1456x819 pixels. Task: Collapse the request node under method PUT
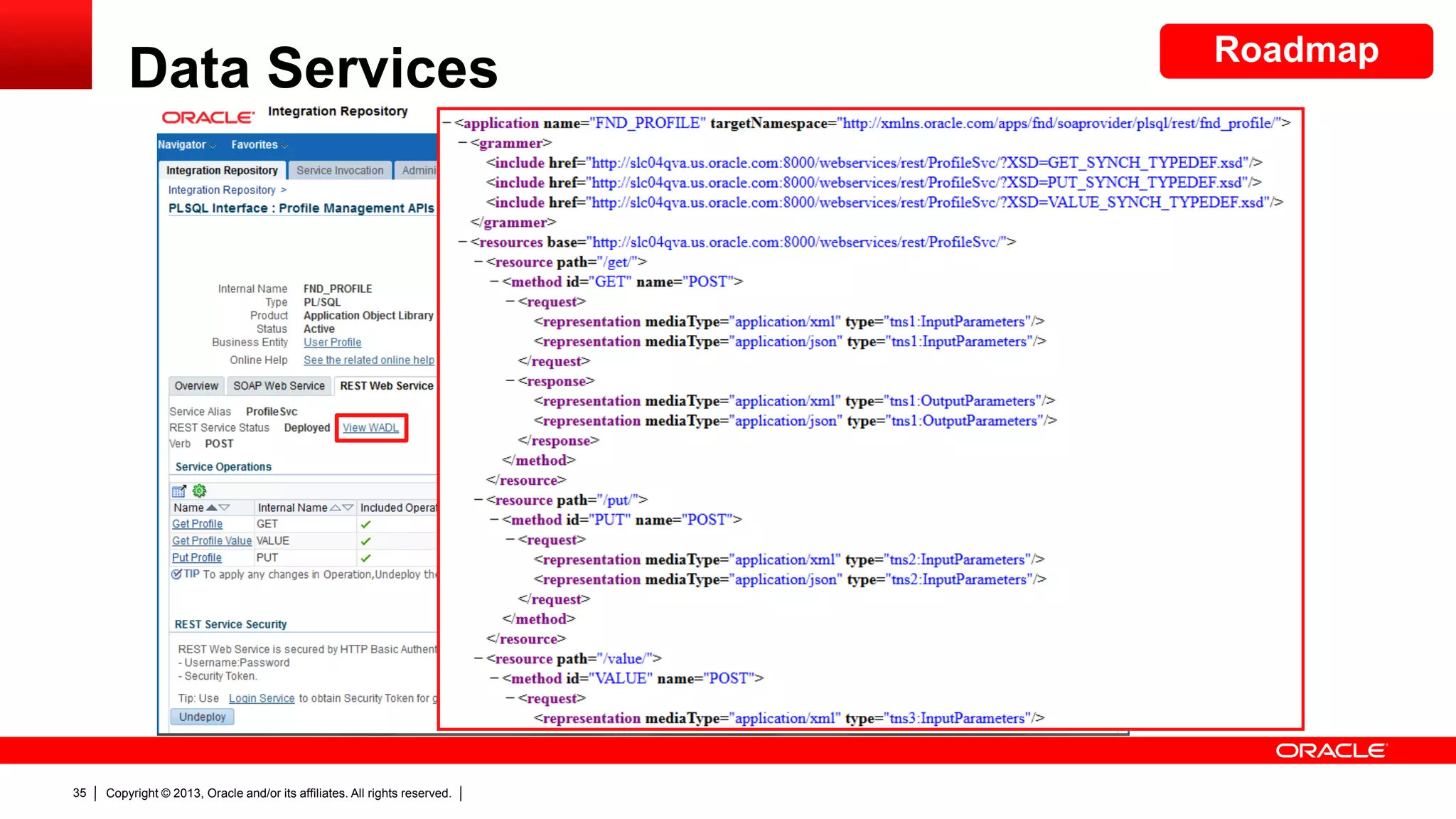coord(510,540)
